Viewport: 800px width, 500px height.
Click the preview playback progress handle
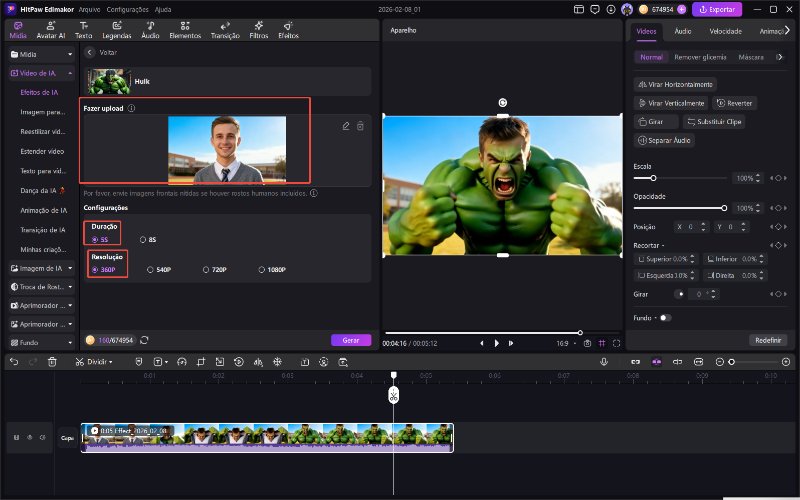(580, 333)
